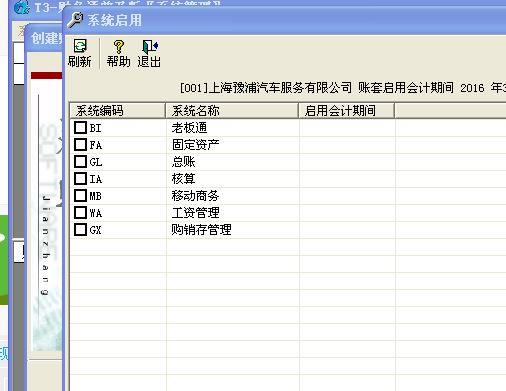Click the 启用会计期间 column header
The height and width of the screenshot is (391, 506).
346,111
